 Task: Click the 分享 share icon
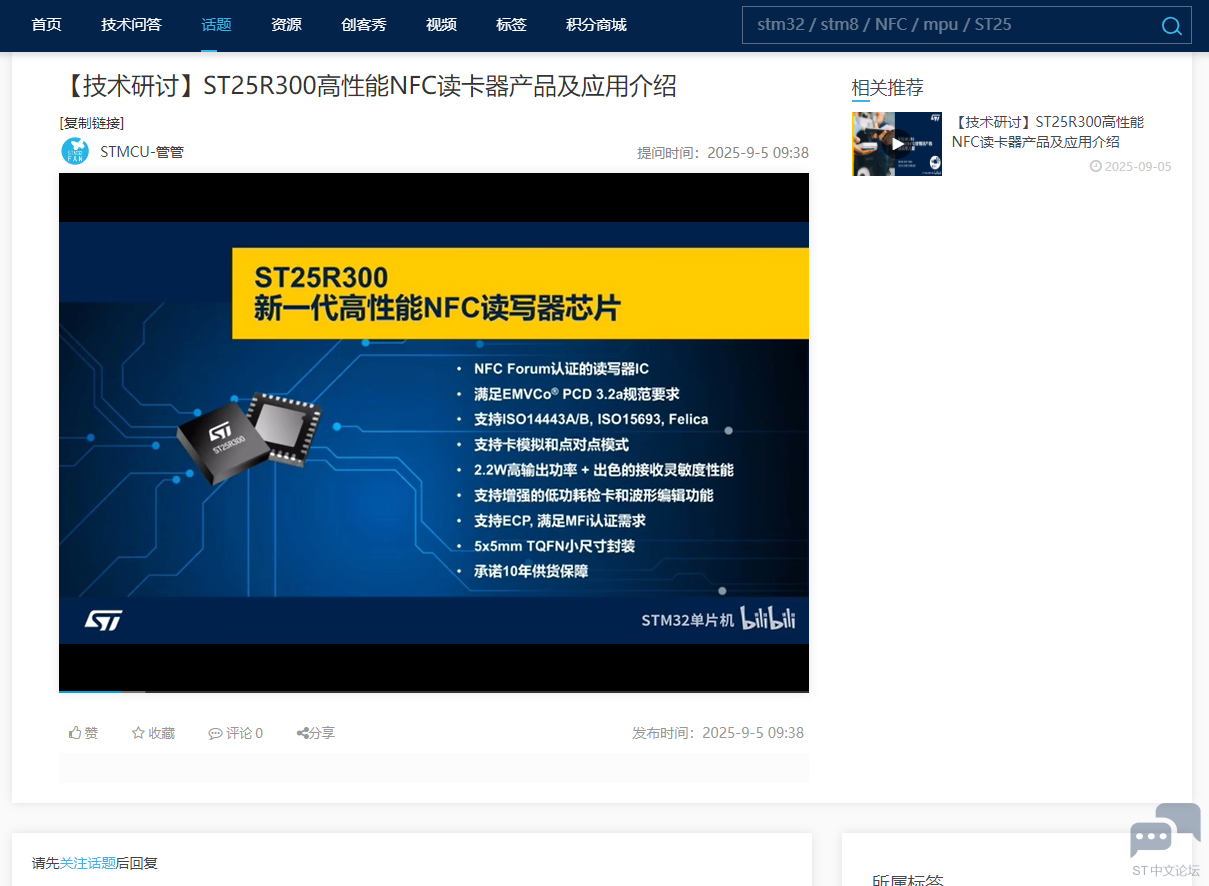302,733
